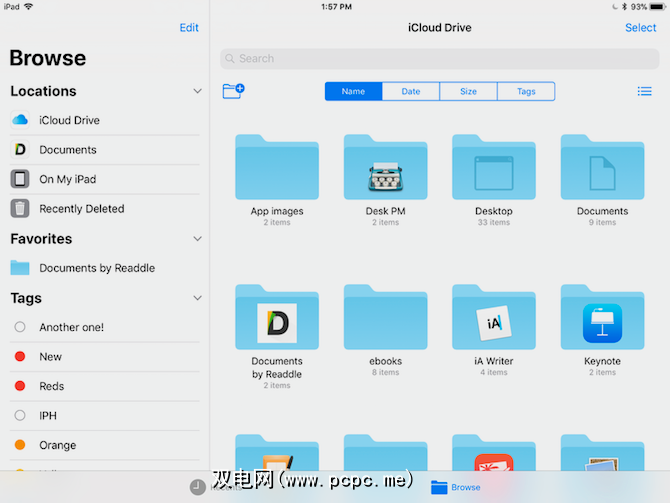670x503 pixels.
Task: Open the Documents by Readdle favorite folder icon
Action: pyautogui.click(x=20, y=268)
